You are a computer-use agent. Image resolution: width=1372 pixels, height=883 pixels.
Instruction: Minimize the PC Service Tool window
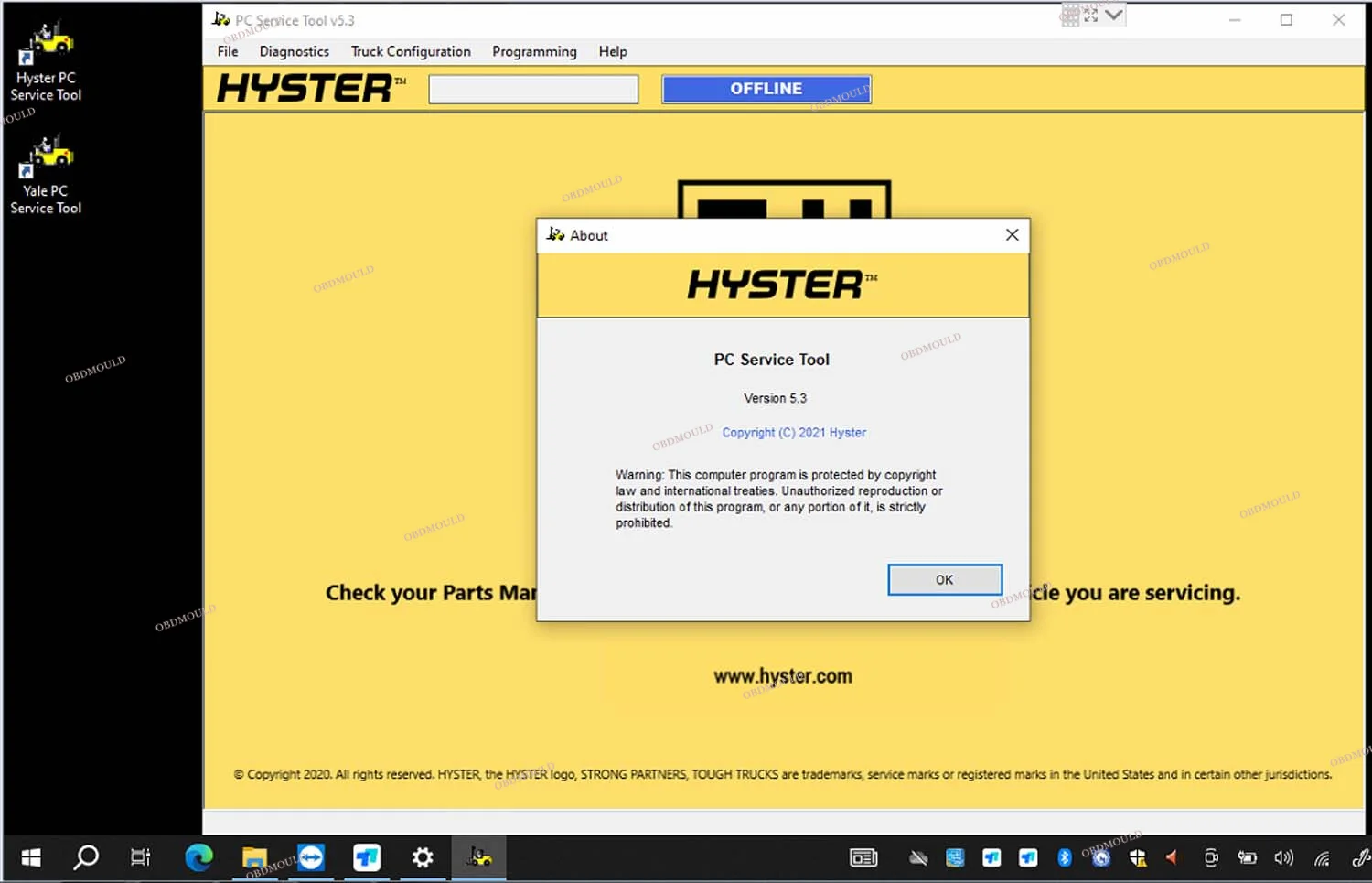point(1235,19)
